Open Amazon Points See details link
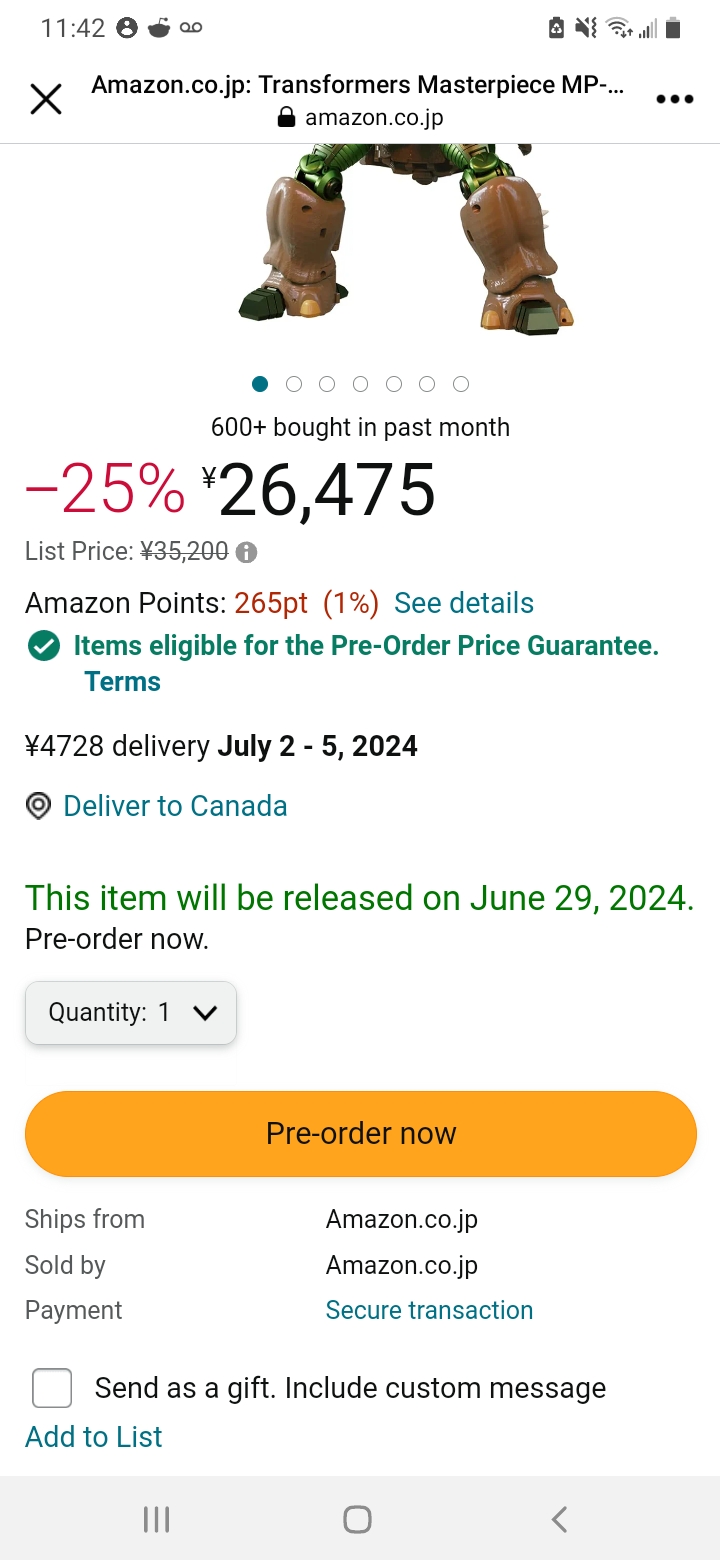 click(464, 603)
